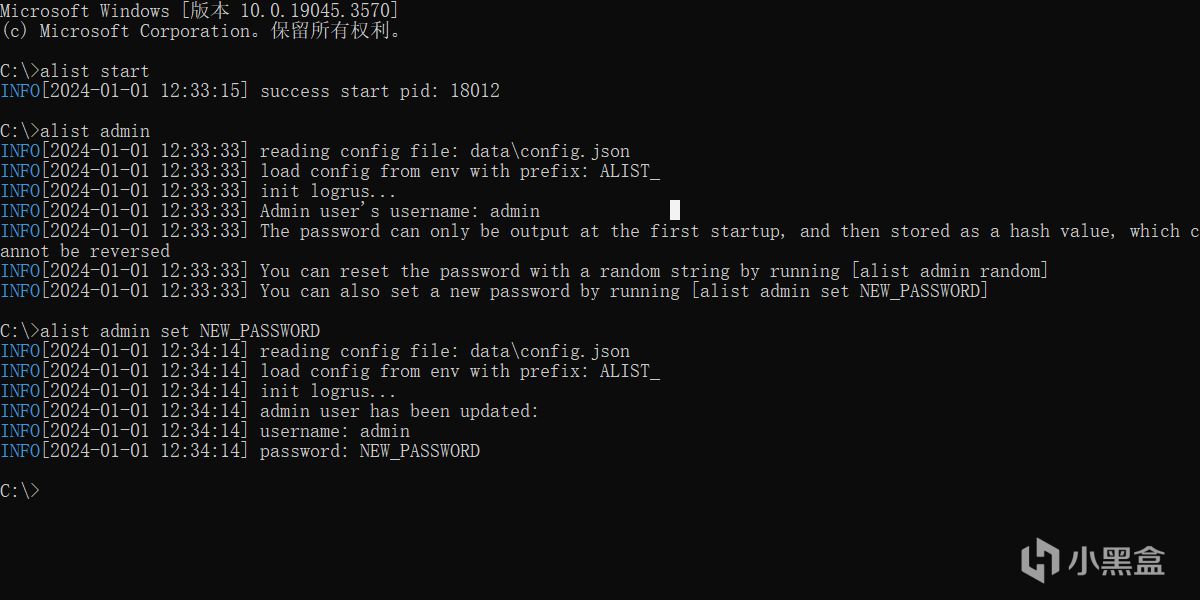Select the 'success start pid: 18012' output line
Viewport: 1200px width, 600px height.
379,91
